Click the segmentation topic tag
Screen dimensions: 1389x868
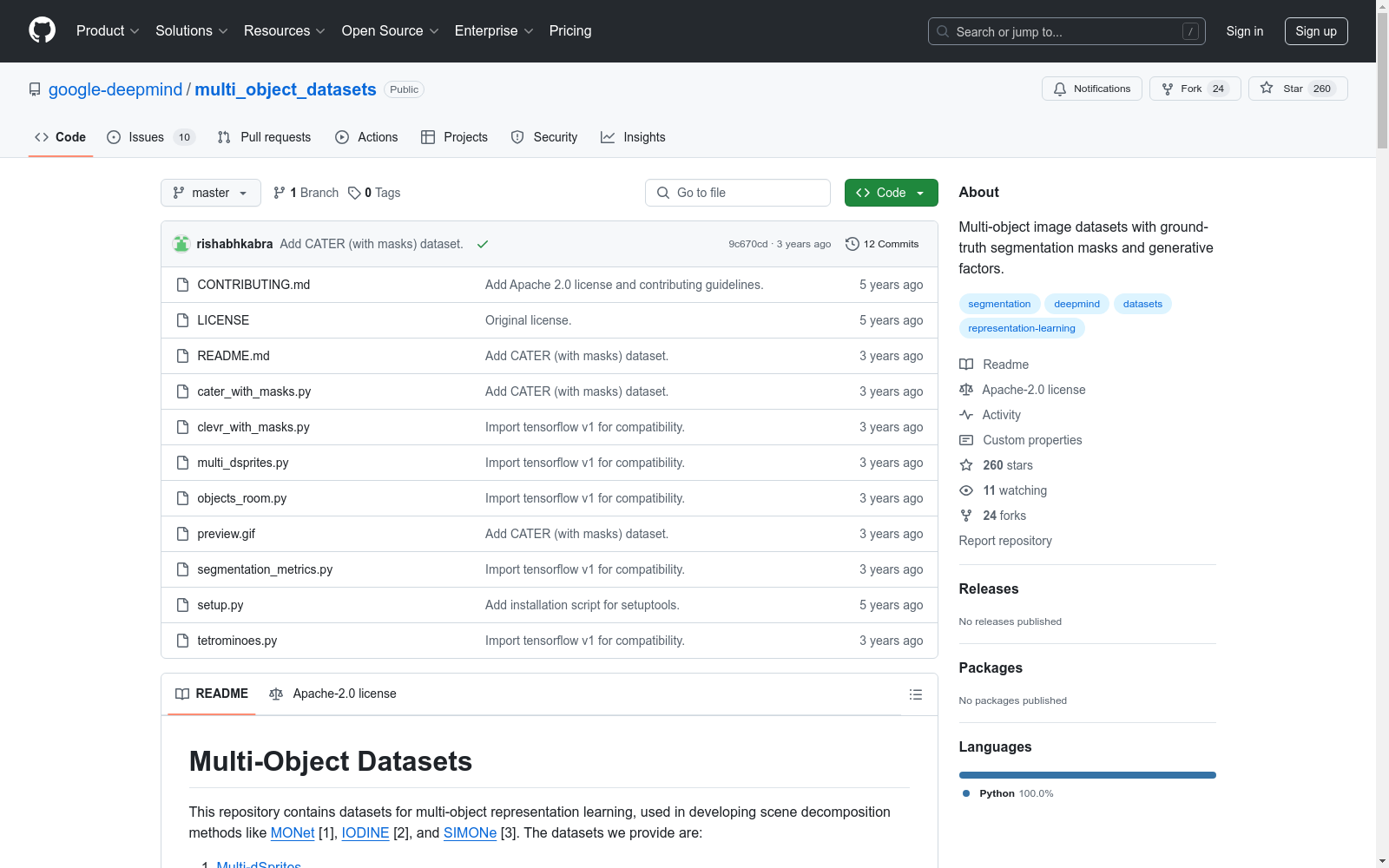999,304
